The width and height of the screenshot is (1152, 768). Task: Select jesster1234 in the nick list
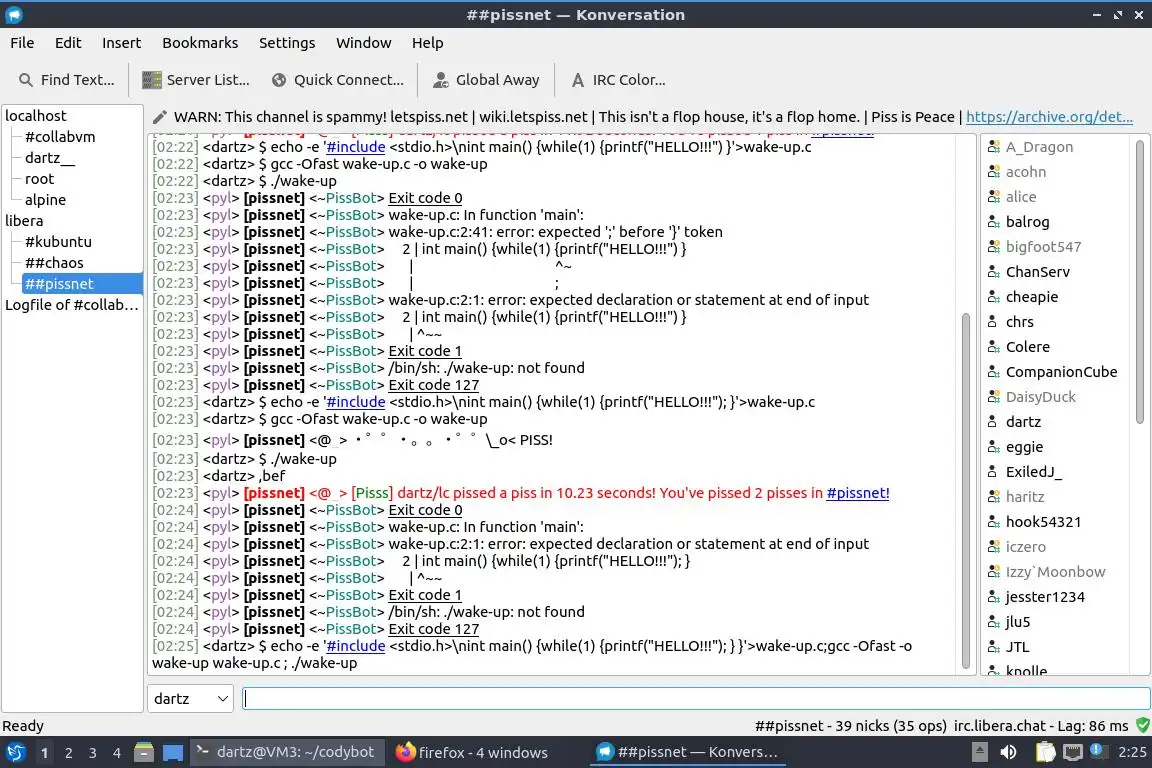(1045, 597)
